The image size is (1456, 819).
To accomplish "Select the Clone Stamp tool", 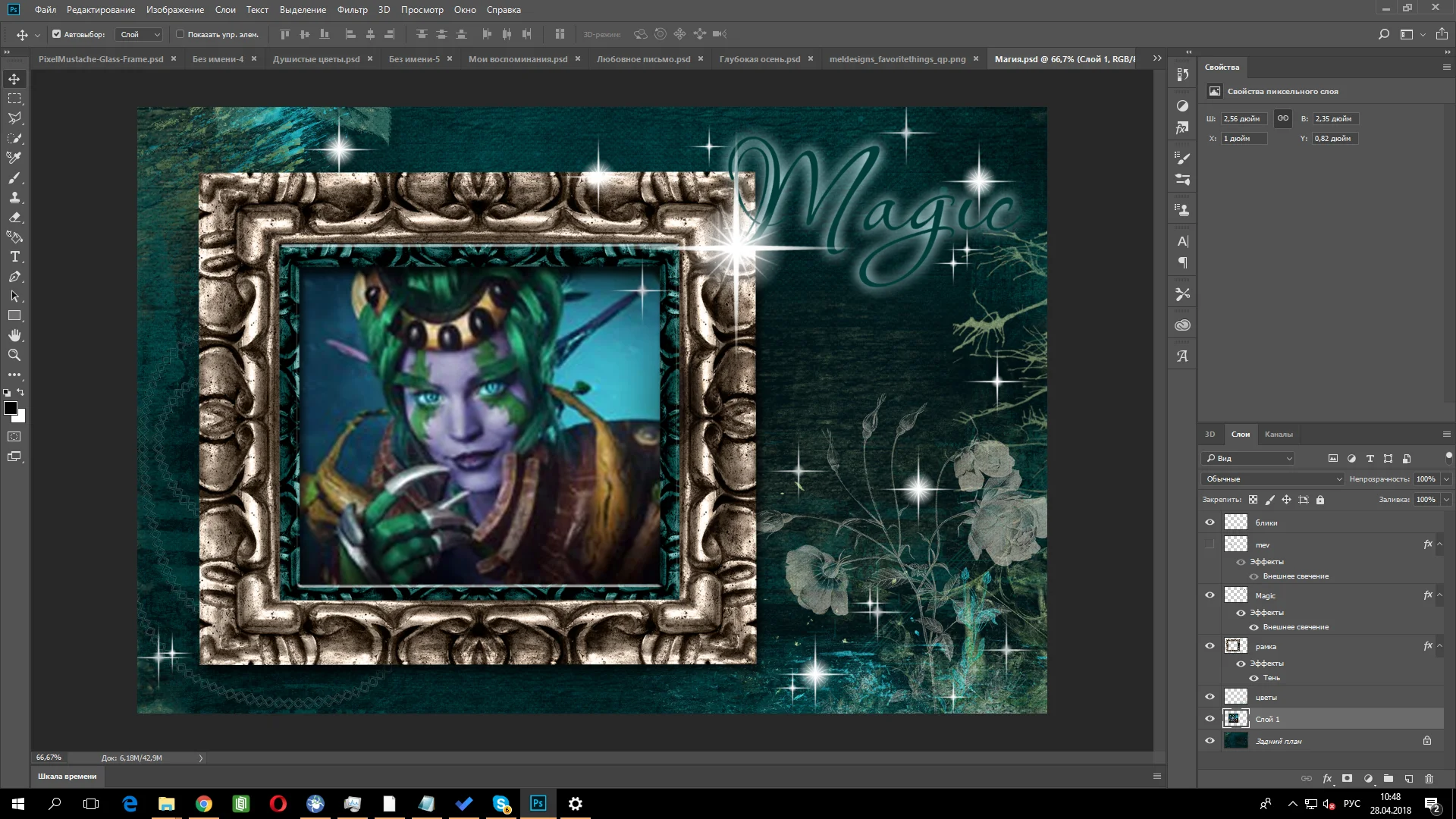I will tap(14, 198).
